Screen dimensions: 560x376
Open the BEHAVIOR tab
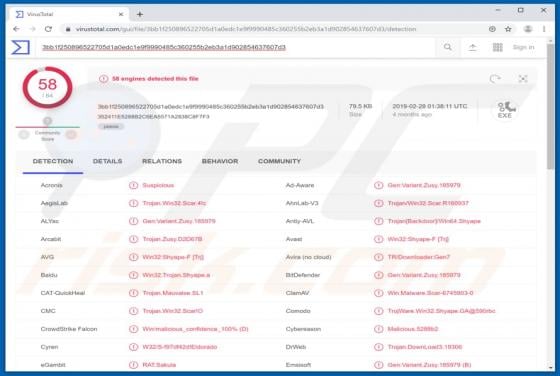pos(220,161)
